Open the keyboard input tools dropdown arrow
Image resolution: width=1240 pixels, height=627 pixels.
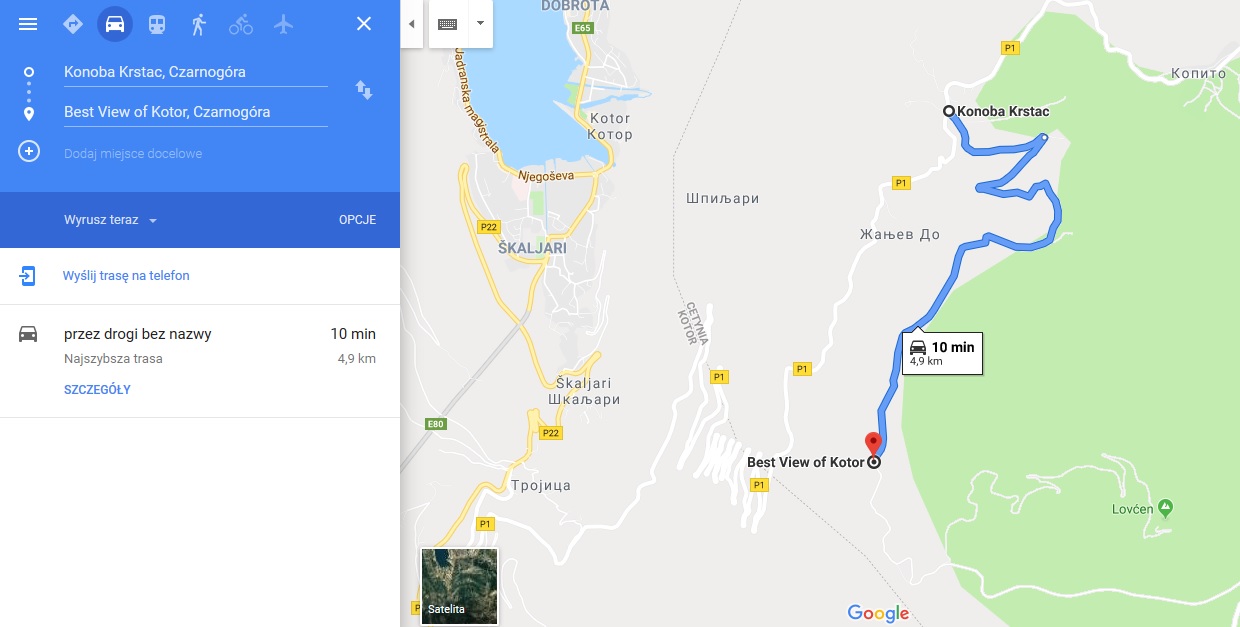point(480,24)
